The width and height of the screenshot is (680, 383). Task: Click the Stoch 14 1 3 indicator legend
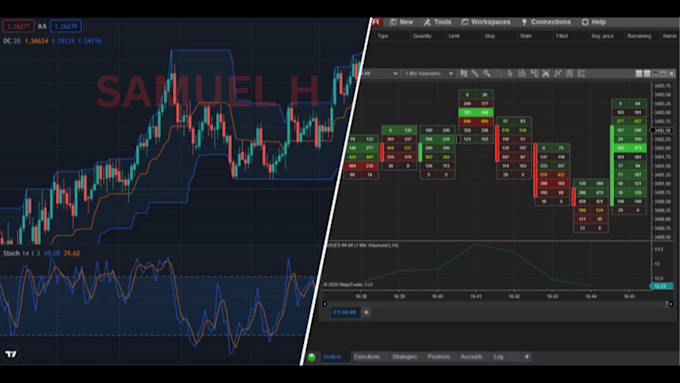(x=21, y=253)
